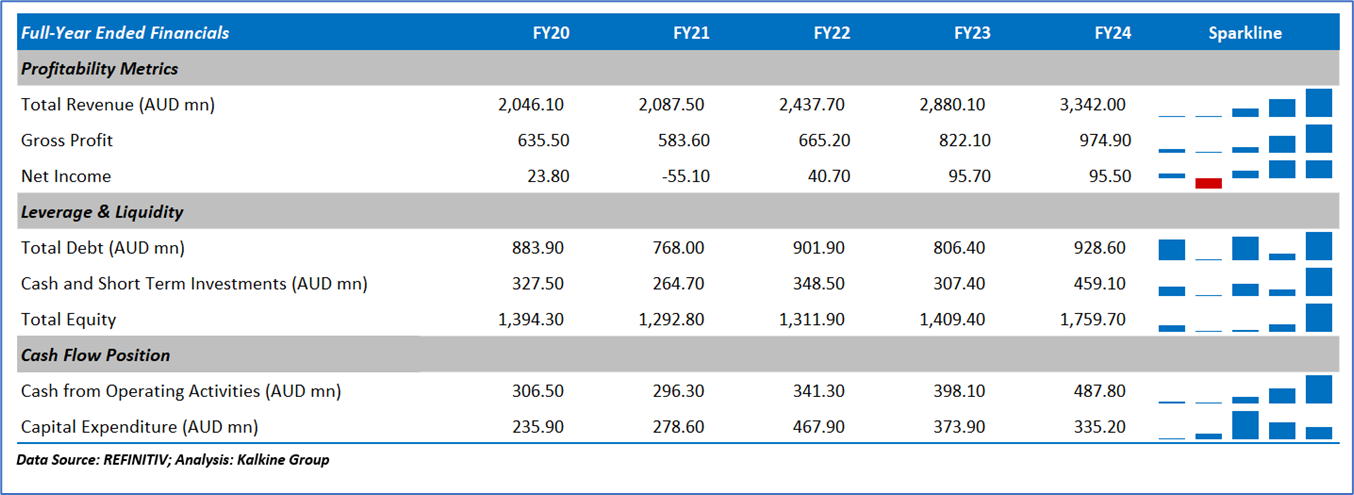This screenshot has width=1354, height=495.
Task: Click the Leverage & Liquidity section heading
Action: tap(102, 212)
